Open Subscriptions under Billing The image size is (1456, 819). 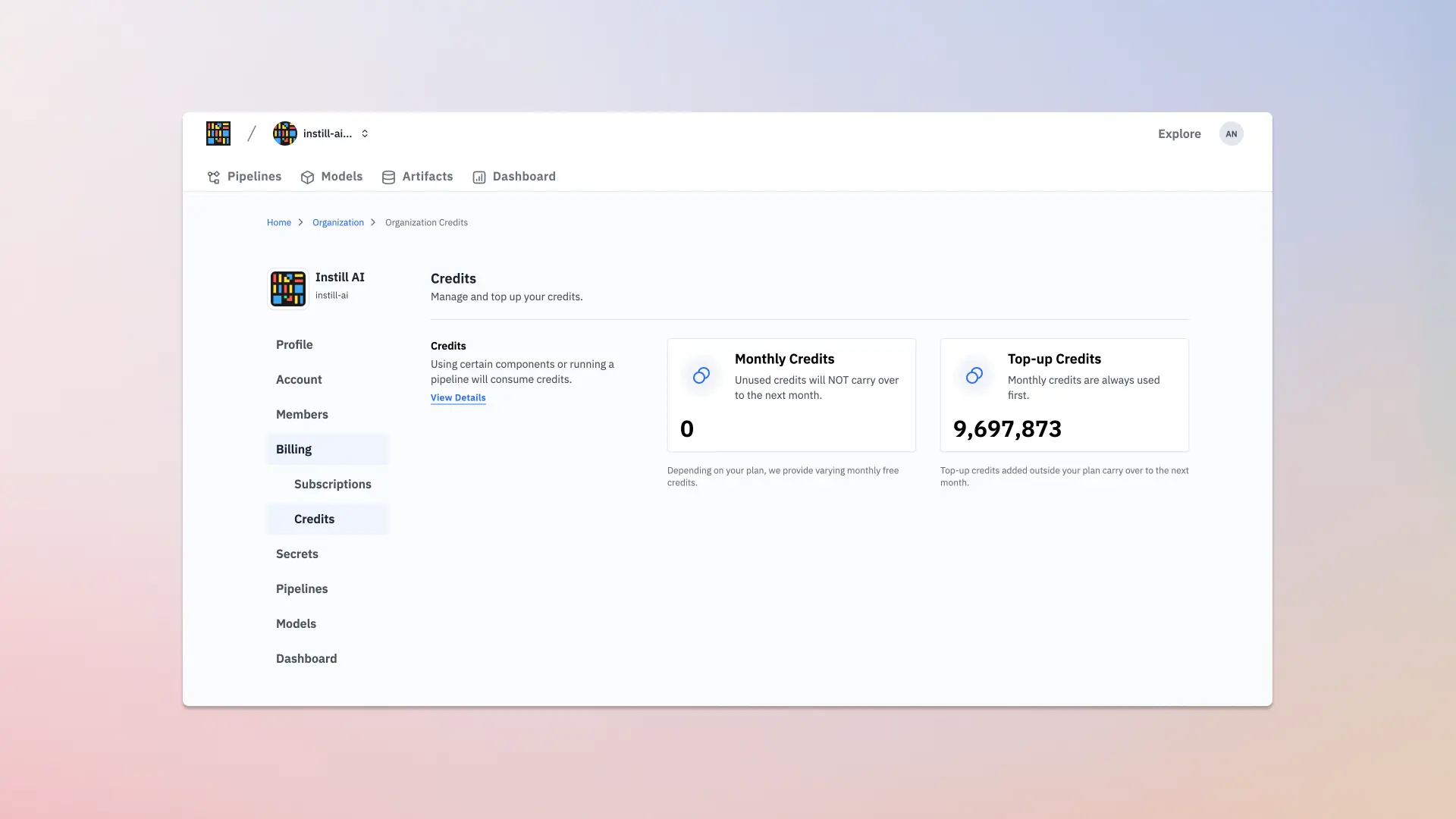coord(328,484)
